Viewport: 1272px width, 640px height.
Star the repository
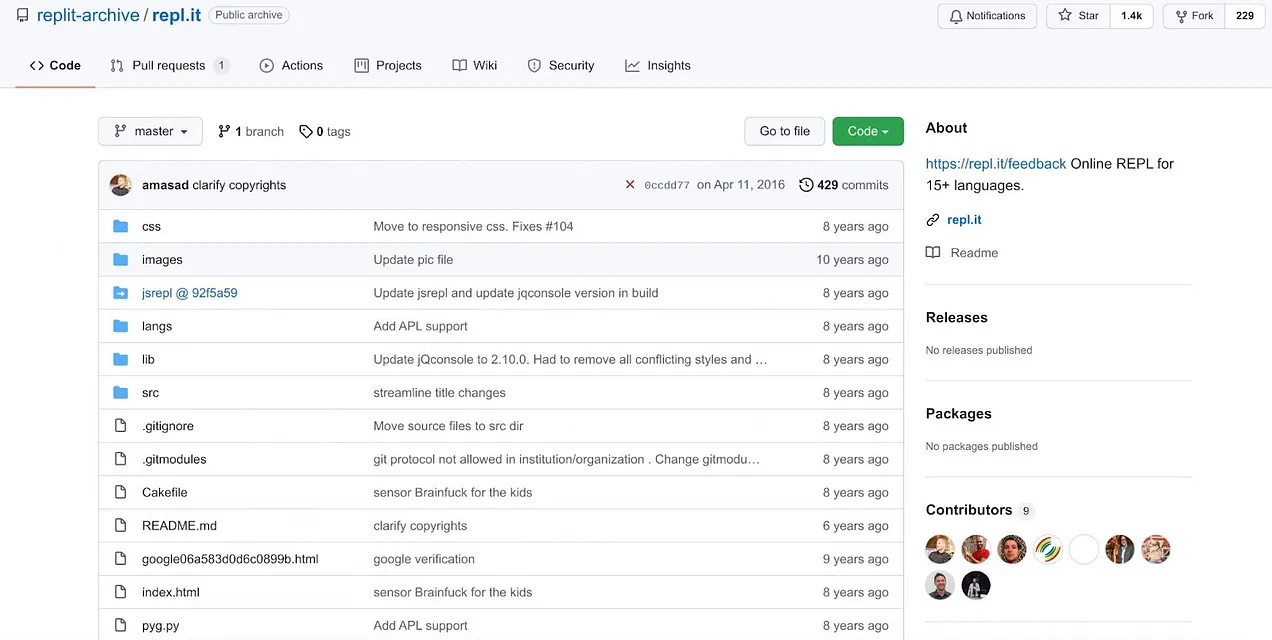(1079, 16)
